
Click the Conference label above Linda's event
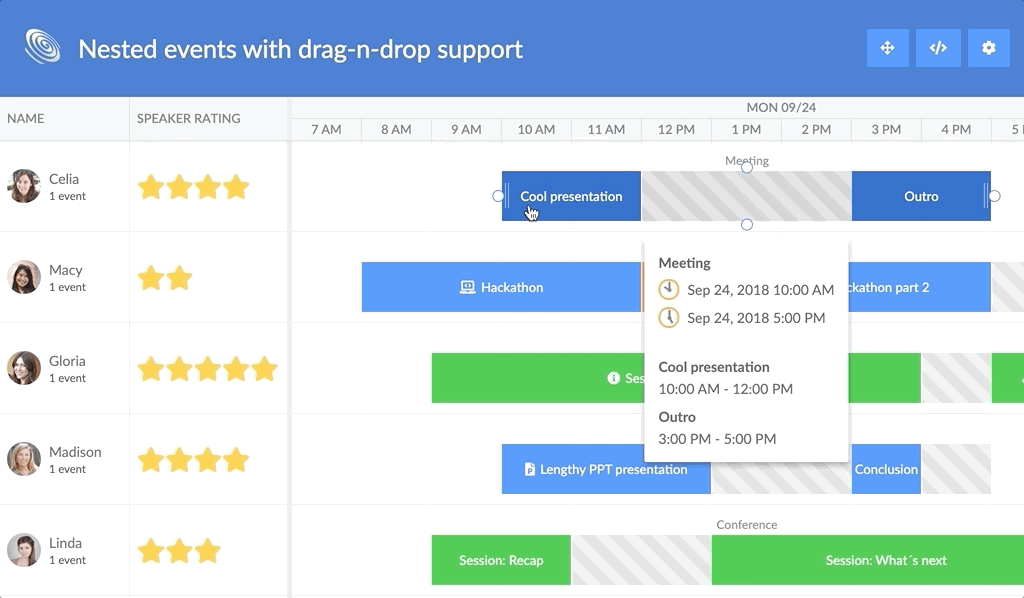[x=746, y=525]
